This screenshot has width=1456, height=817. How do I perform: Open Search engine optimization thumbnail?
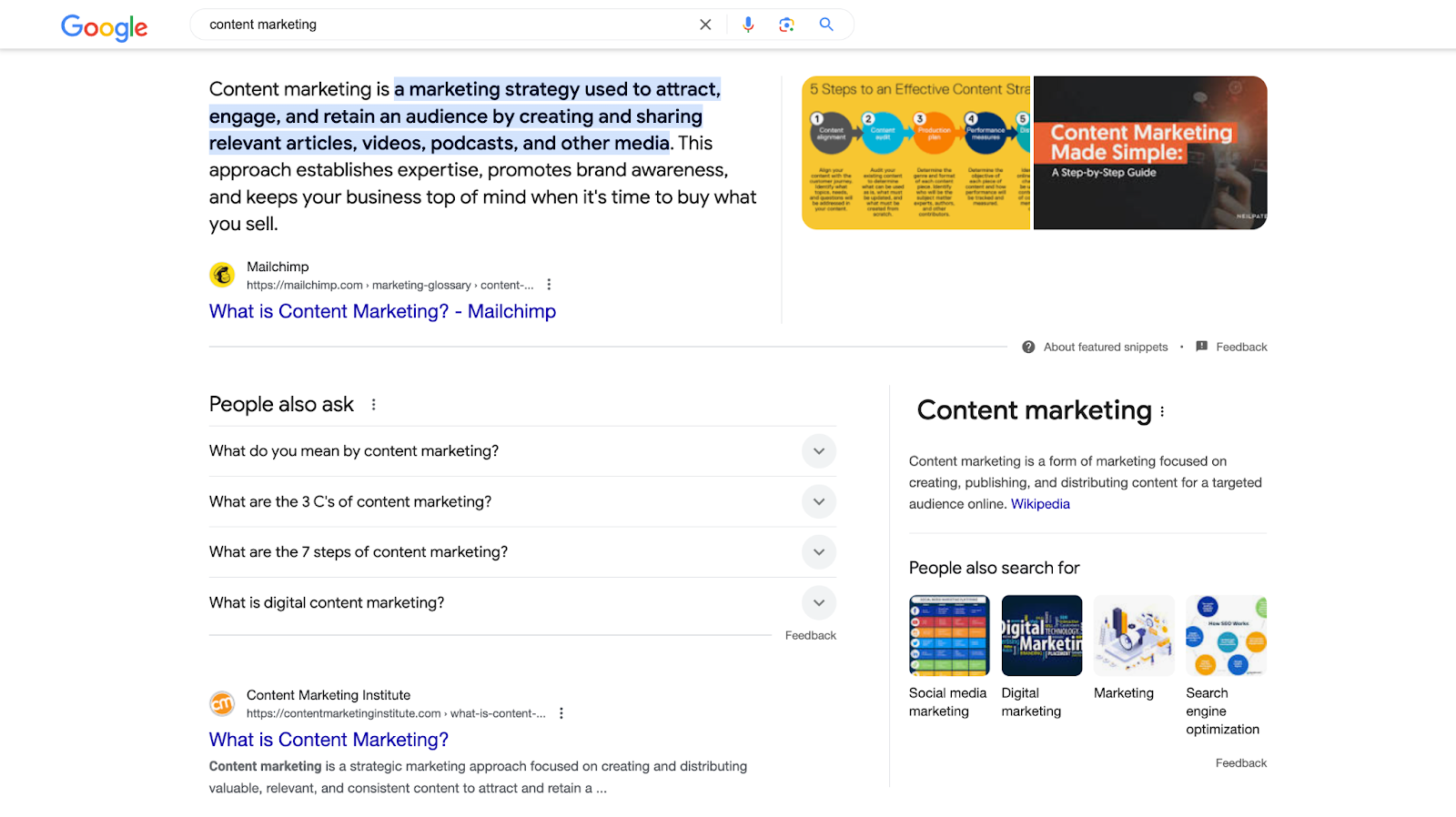(x=1227, y=636)
